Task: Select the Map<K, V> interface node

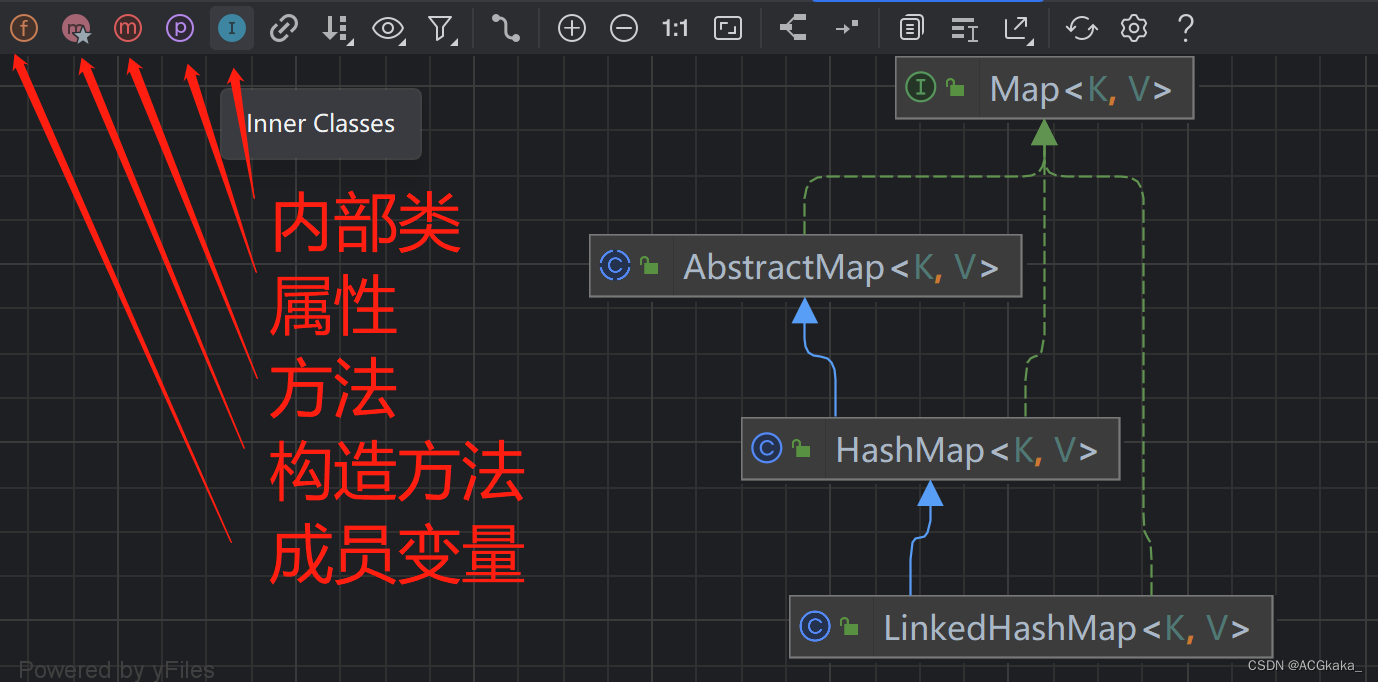Action: click(x=1045, y=89)
